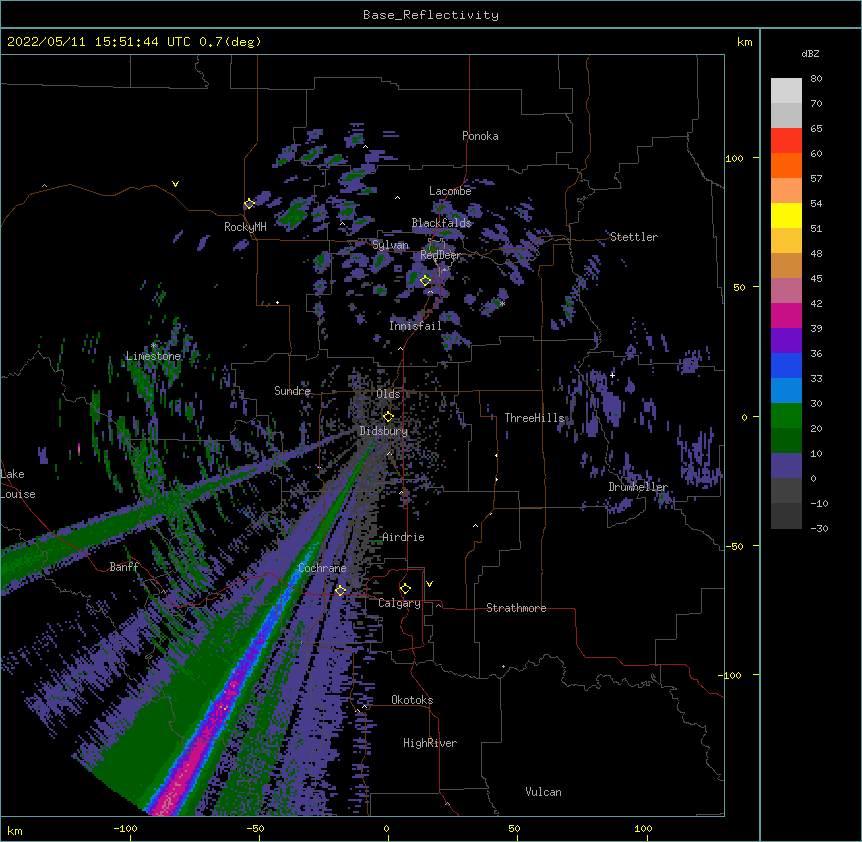Image resolution: width=862 pixels, height=842 pixels.
Task: Click the Stettler city label
Action: pyautogui.click(x=634, y=237)
